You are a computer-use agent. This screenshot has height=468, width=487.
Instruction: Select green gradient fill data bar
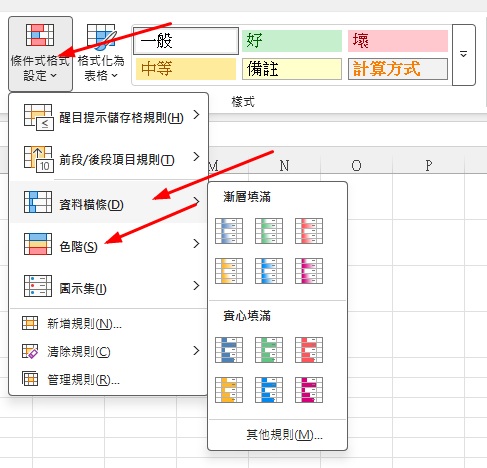pyautogui.click(x=269, y=231)
